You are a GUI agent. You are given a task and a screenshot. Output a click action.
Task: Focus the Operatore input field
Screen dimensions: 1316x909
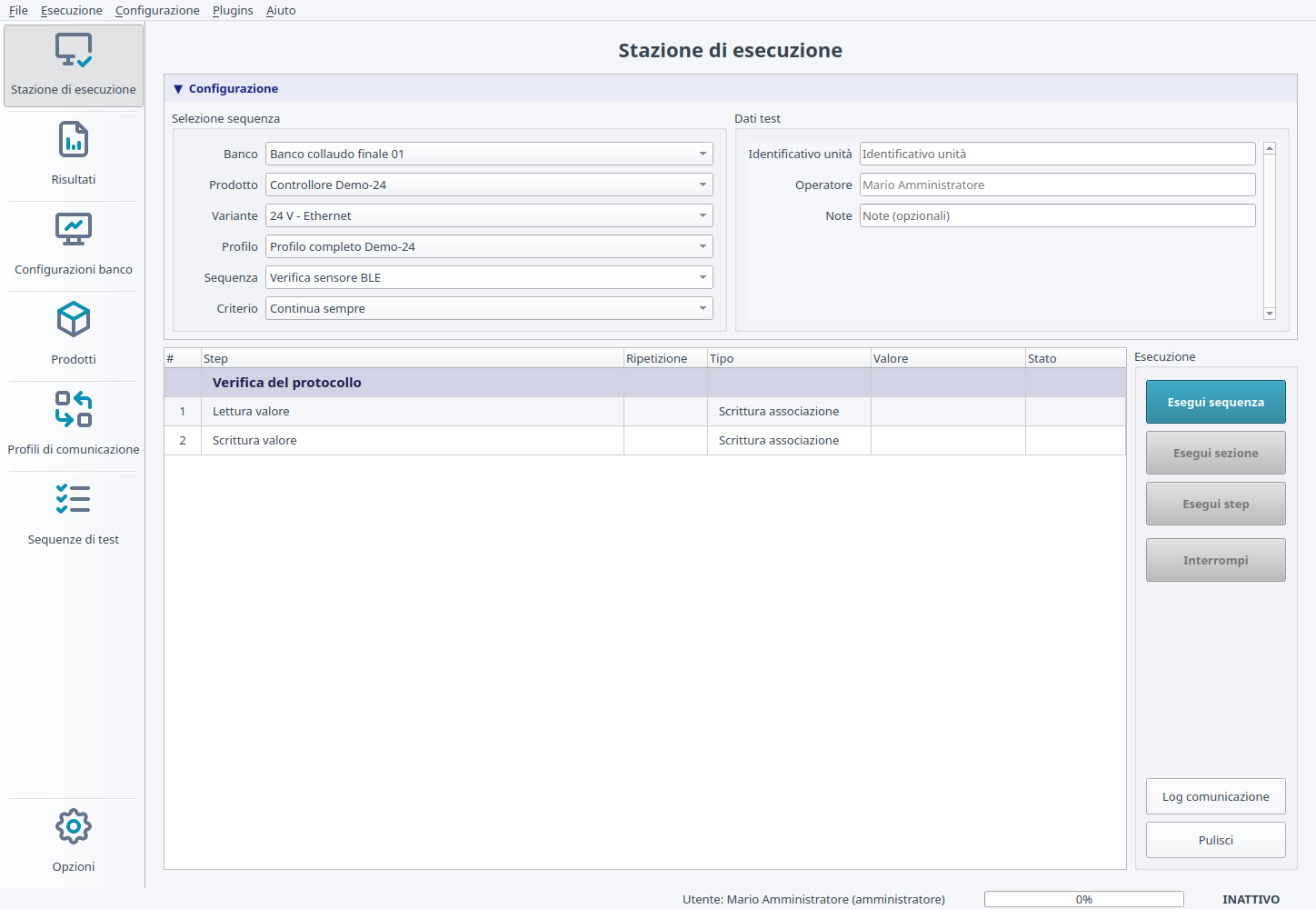(1058, 185)
